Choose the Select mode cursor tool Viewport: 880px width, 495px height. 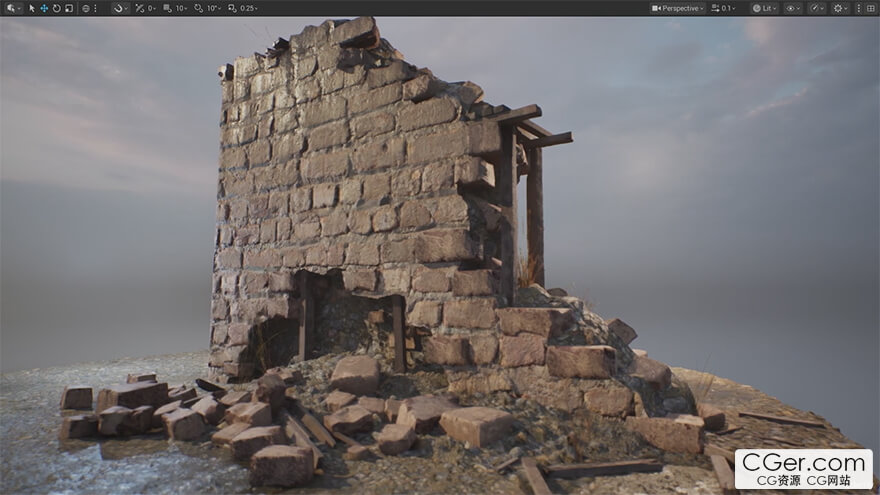tap(32, 8)
